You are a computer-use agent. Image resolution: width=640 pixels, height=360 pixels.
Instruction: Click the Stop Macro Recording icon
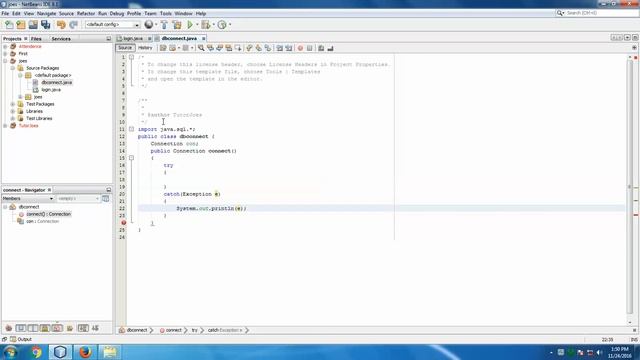[309, 48]
